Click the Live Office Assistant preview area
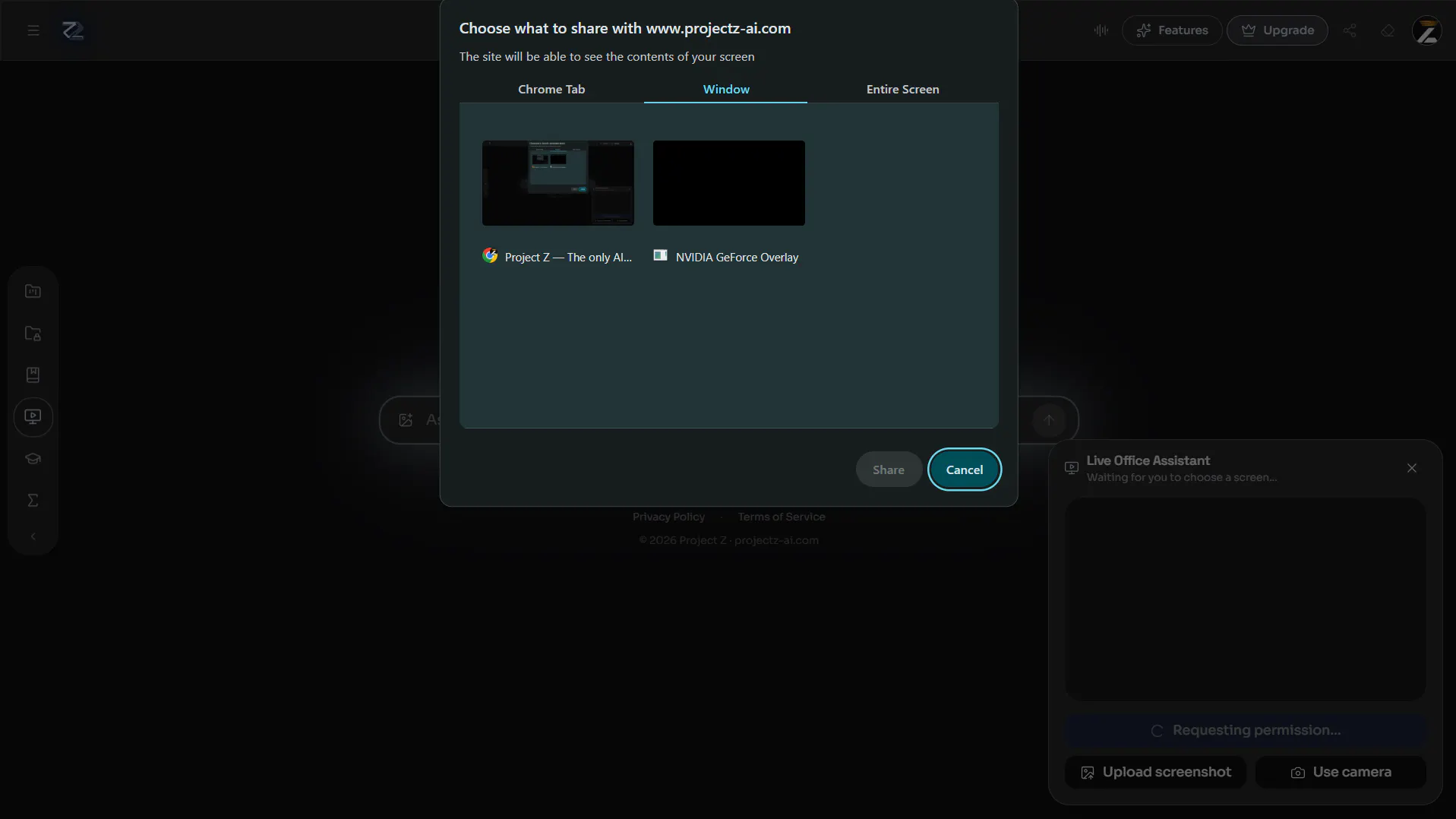This screenshot has width=1456, height=819. 1246,599
